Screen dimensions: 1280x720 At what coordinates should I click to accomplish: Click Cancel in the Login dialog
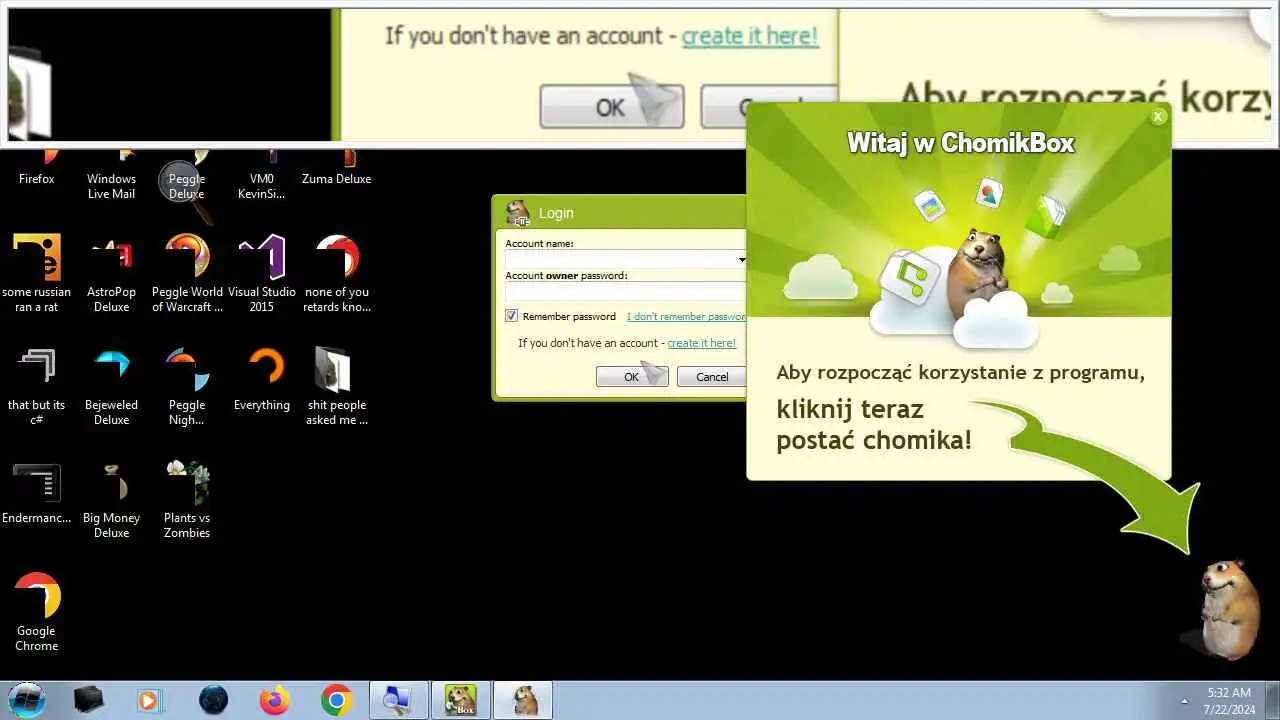pyautogui.click(x=711, y=377)
